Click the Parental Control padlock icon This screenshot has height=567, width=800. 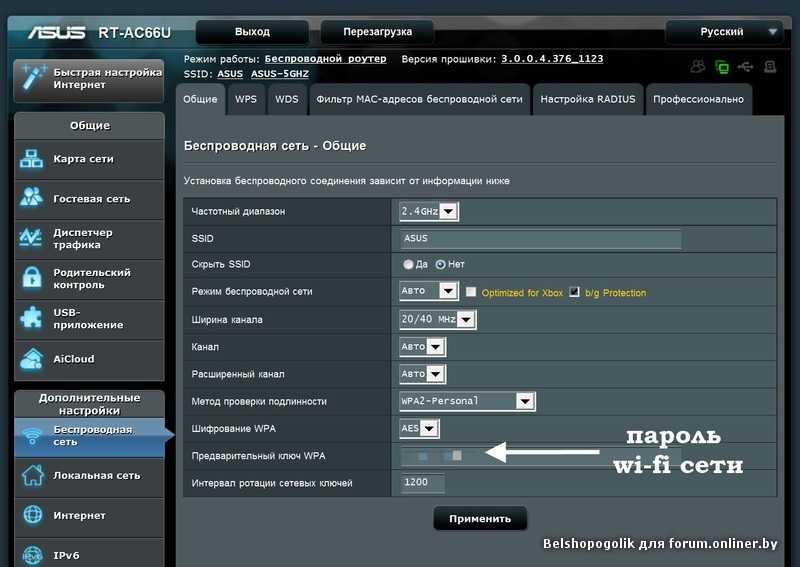pyautogui.click(x=32, y=278)
